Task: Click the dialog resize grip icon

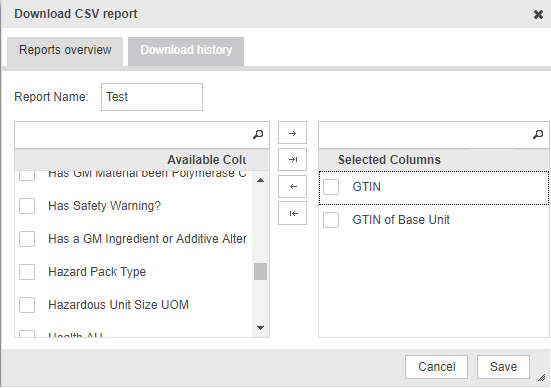Action: [x=542, y=378]
